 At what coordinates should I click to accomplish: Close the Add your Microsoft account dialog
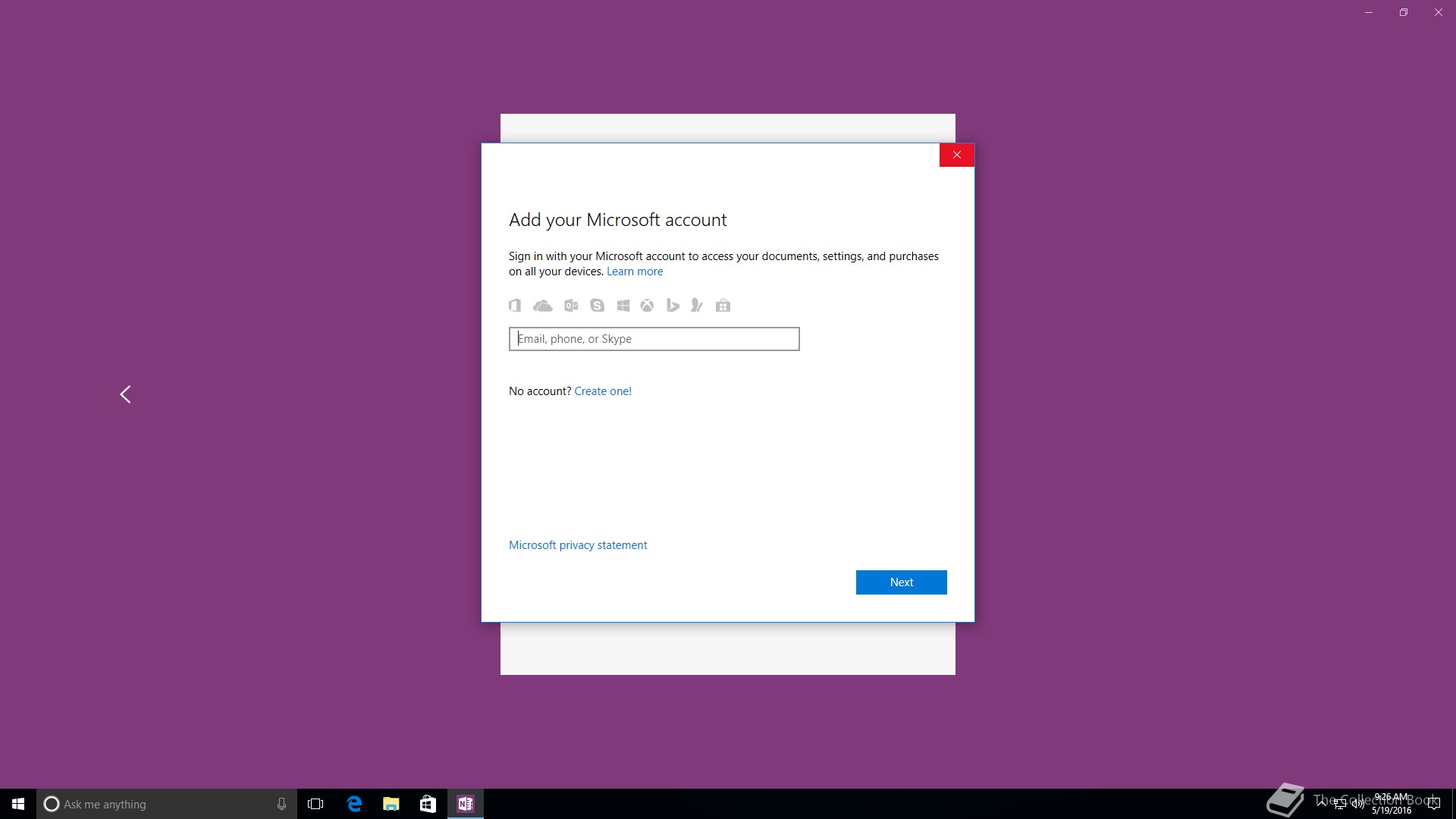[956, 155]
